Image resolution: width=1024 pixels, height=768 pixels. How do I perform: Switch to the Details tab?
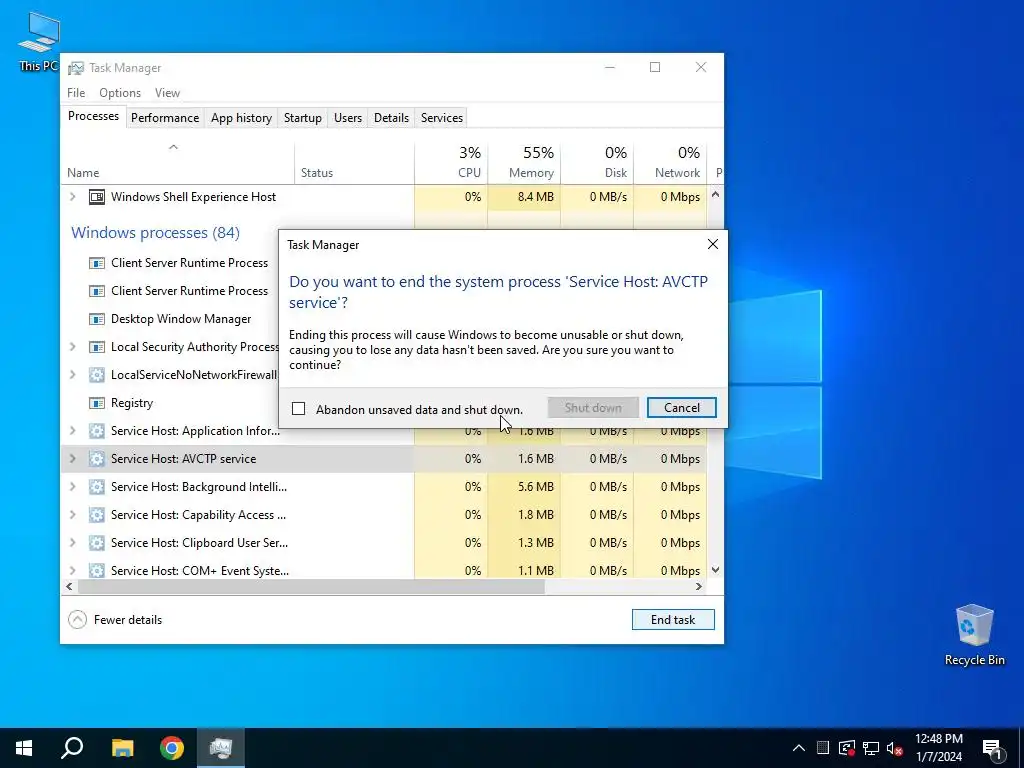(391, 118)
